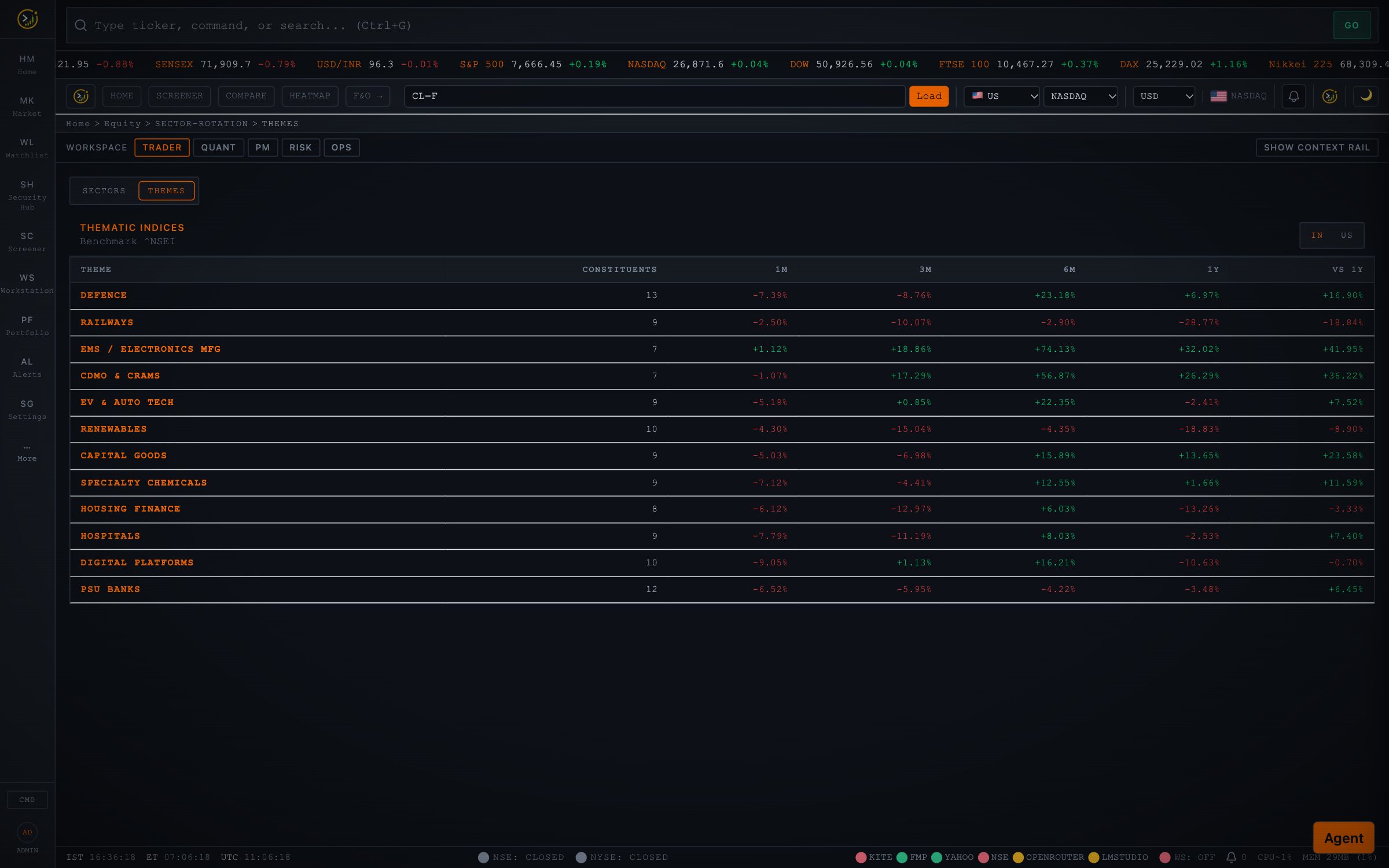Switch to QUANT workspace tab

point(218,148)
